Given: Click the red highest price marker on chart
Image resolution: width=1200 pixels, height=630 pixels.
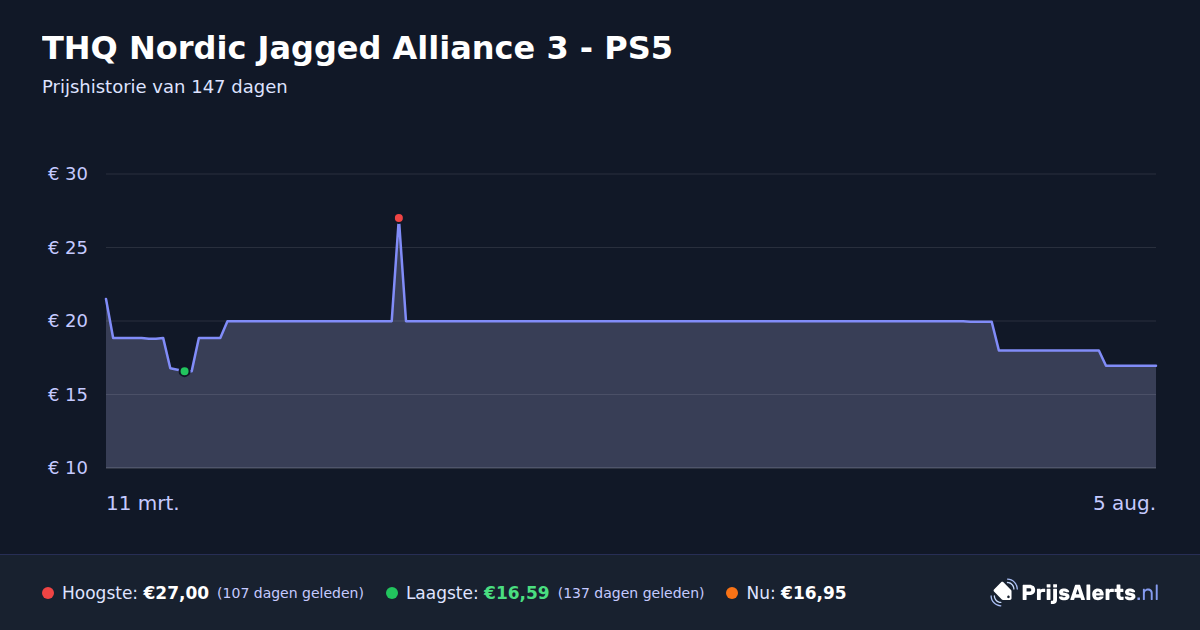Looking at the screenshot, I should coord(399,218).
